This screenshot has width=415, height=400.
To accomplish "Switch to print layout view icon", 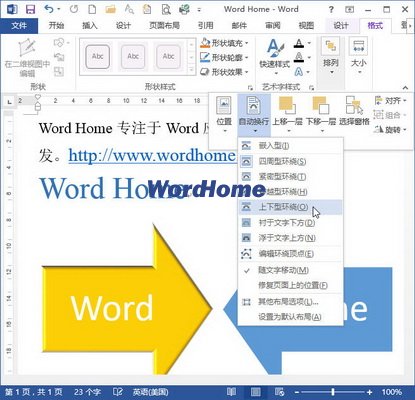I will 256,392.
